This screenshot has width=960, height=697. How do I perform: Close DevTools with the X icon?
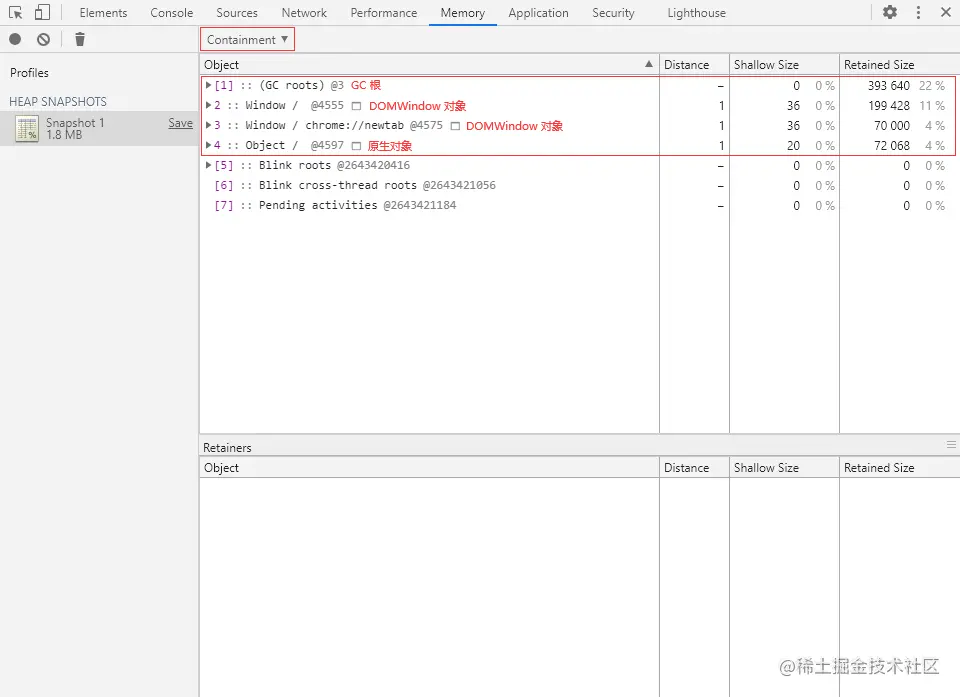(946, 12)
